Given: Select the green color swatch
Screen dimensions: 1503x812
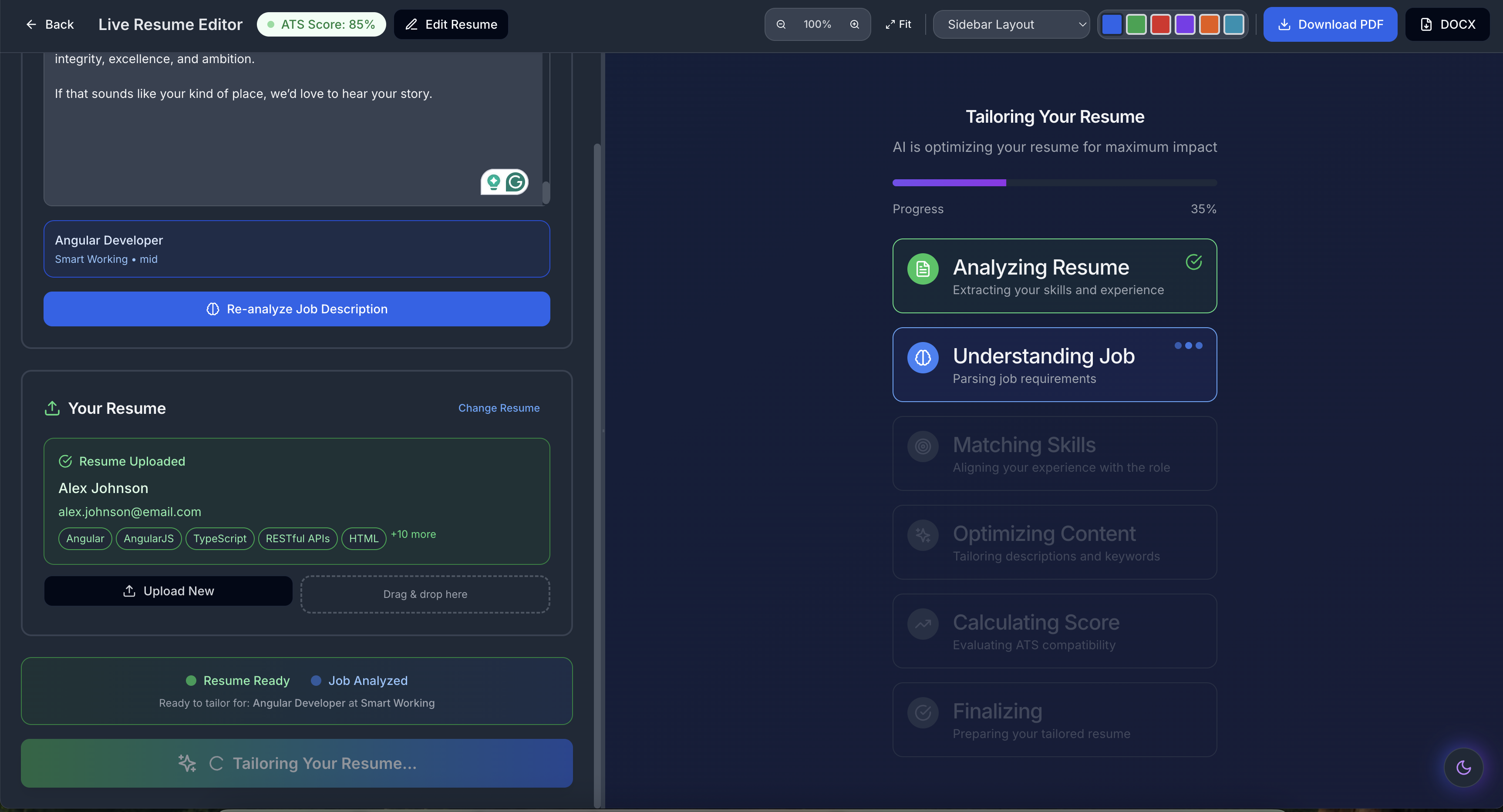Looking at the screenshot, I should click(1136, 24).
